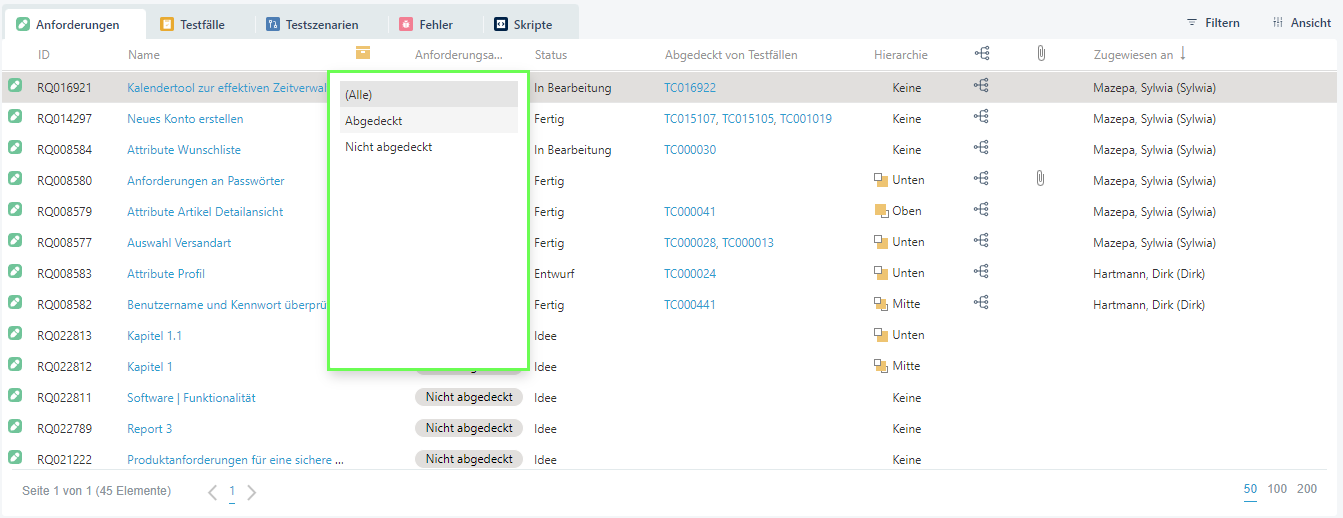Open the Fehler tab
Screen dimensions: 1343x518
click(426, 24)
